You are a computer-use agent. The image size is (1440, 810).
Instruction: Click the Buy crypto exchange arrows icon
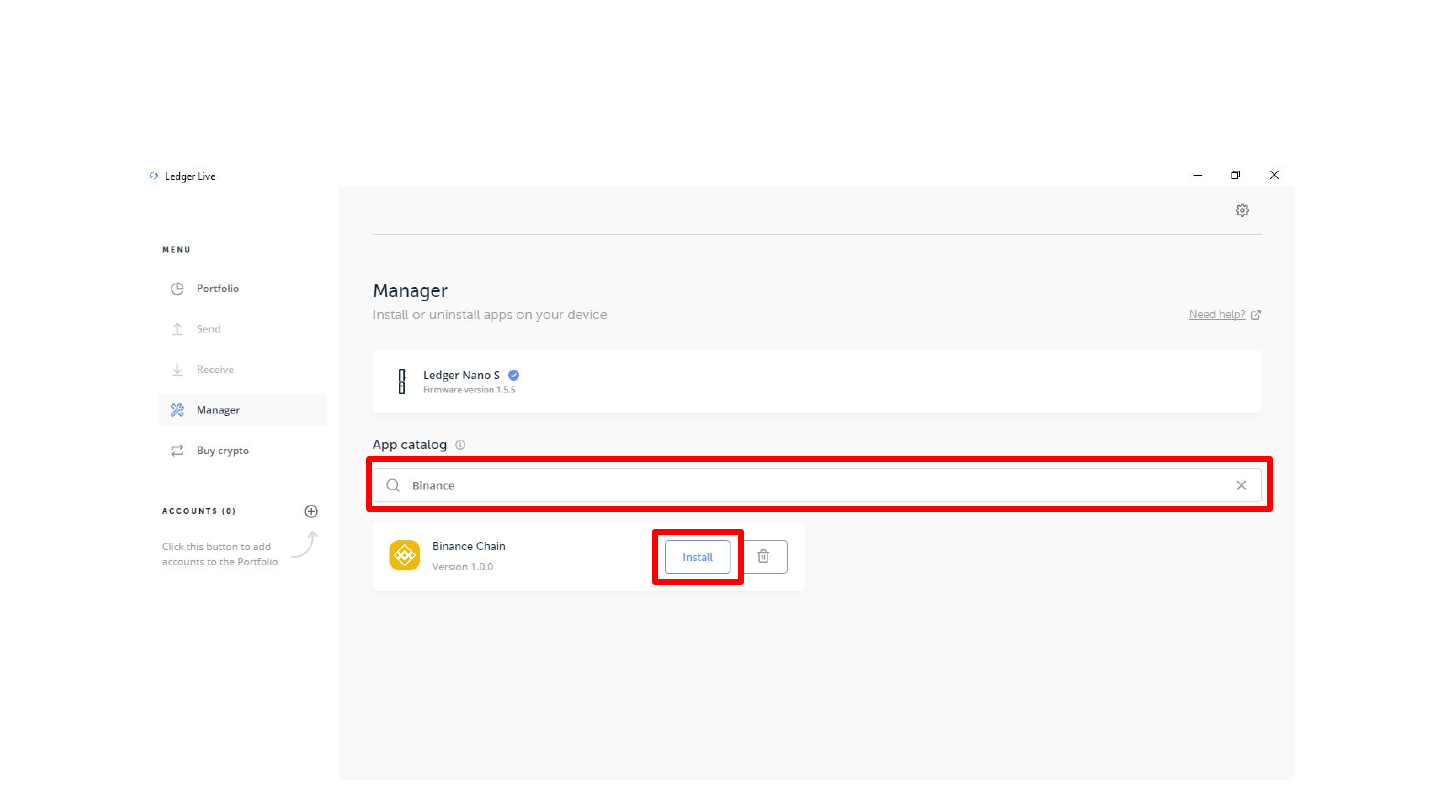click(177, 451)
